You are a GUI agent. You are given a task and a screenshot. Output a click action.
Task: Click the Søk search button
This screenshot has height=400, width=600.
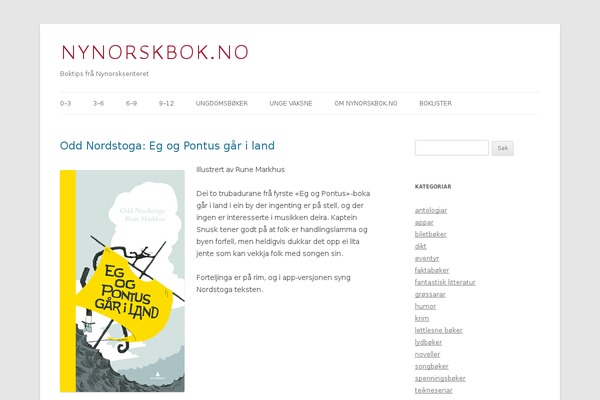pos(502,148)
